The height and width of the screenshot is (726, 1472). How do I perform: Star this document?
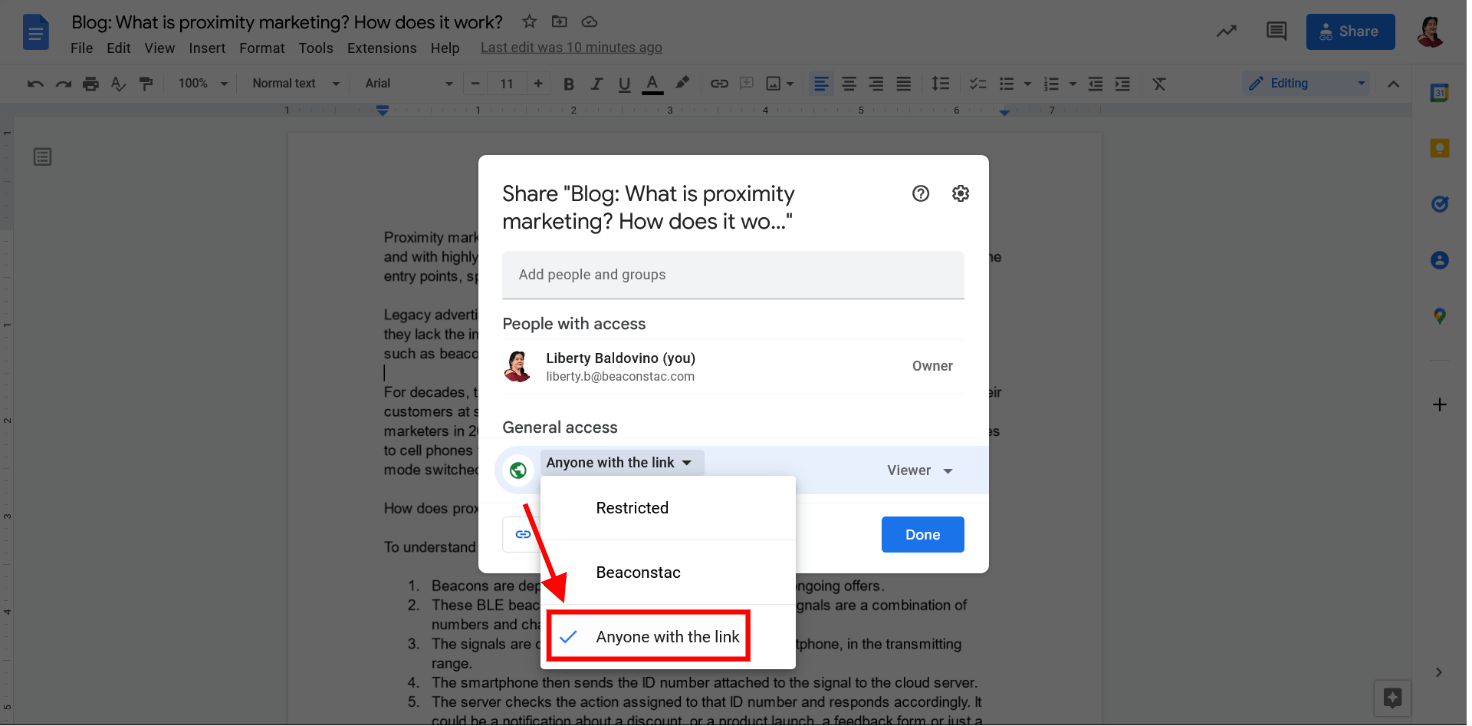[529, 22]
